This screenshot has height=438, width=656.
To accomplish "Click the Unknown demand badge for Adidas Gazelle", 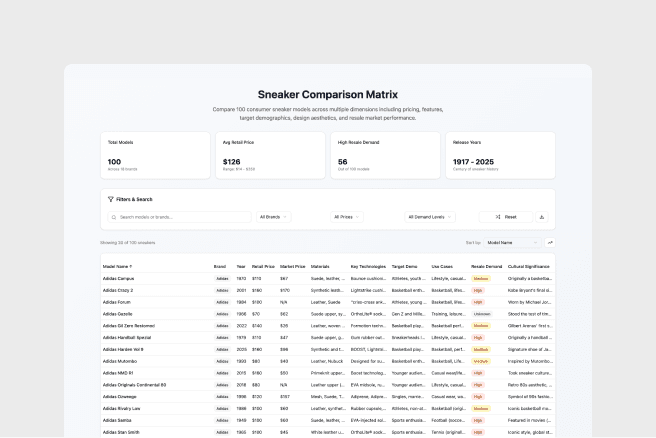I will click(x=482, y=314).
